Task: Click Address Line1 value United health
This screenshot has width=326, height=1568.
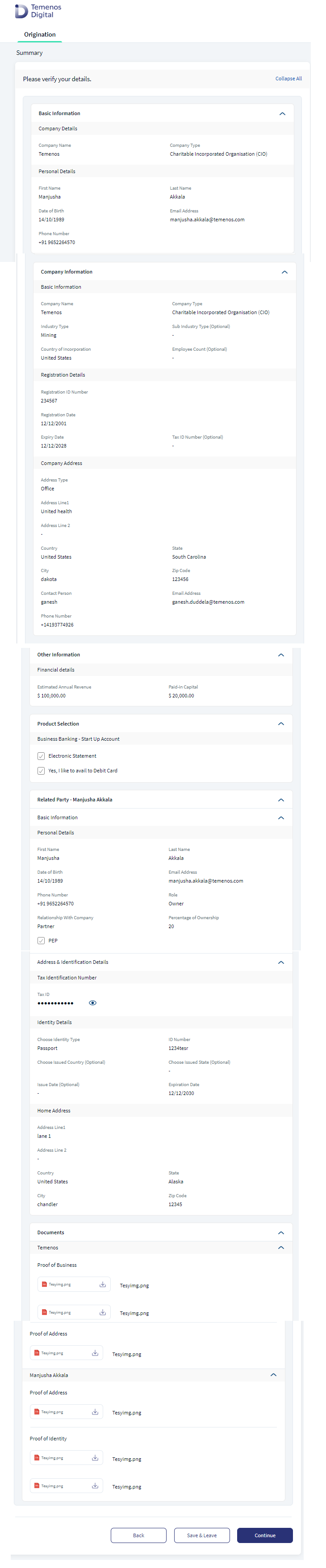Action: 56,511
